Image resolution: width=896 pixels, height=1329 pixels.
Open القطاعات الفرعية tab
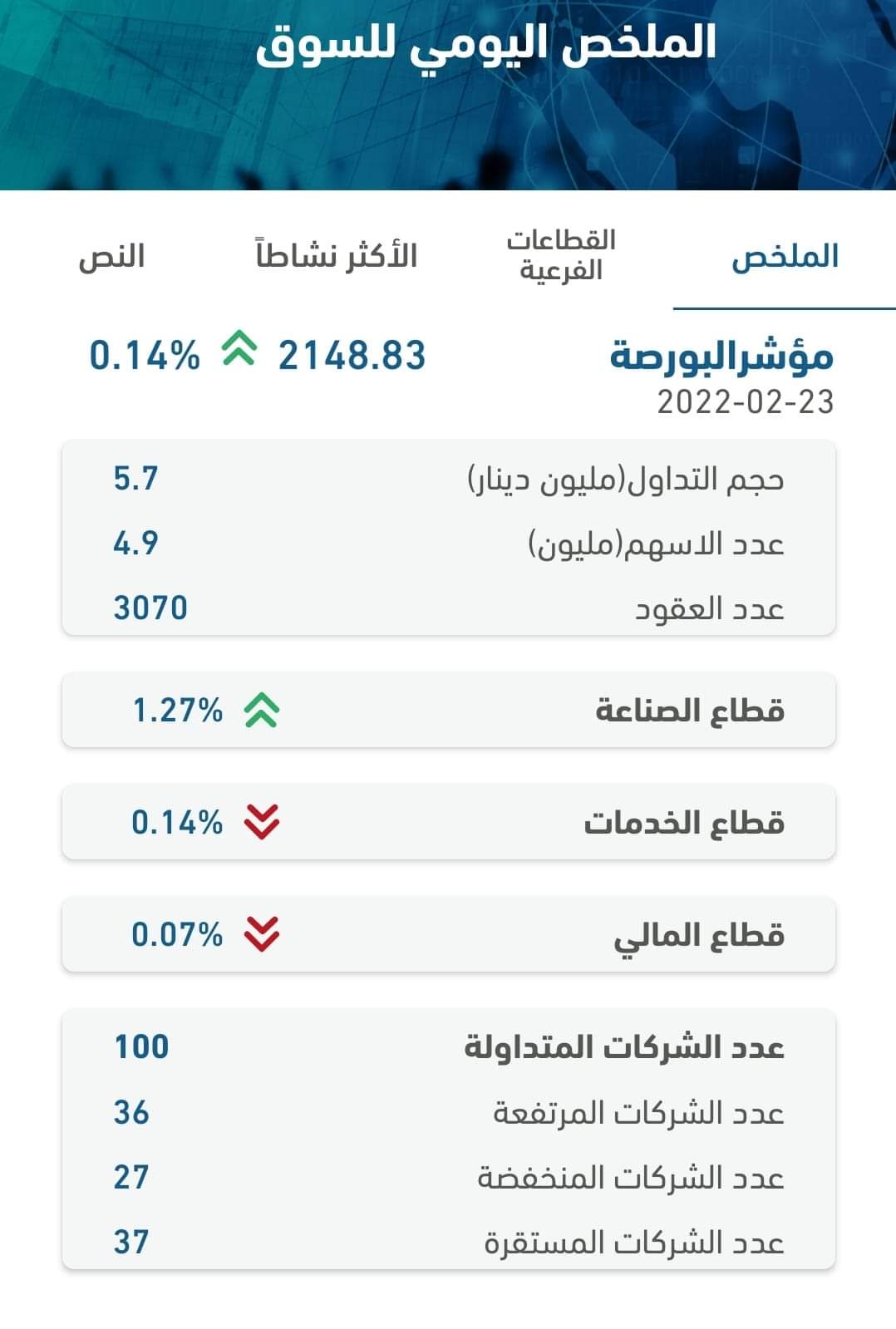click(x=561, y=255)
